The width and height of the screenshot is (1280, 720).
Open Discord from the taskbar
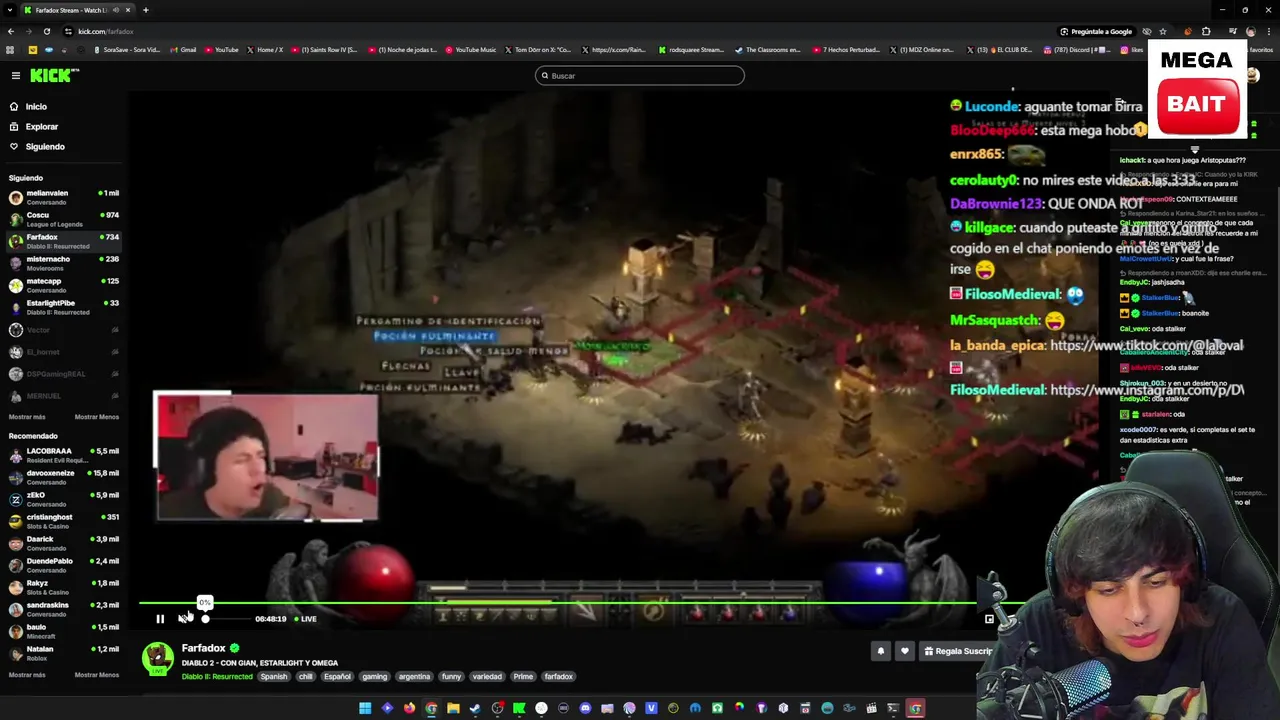585,708
